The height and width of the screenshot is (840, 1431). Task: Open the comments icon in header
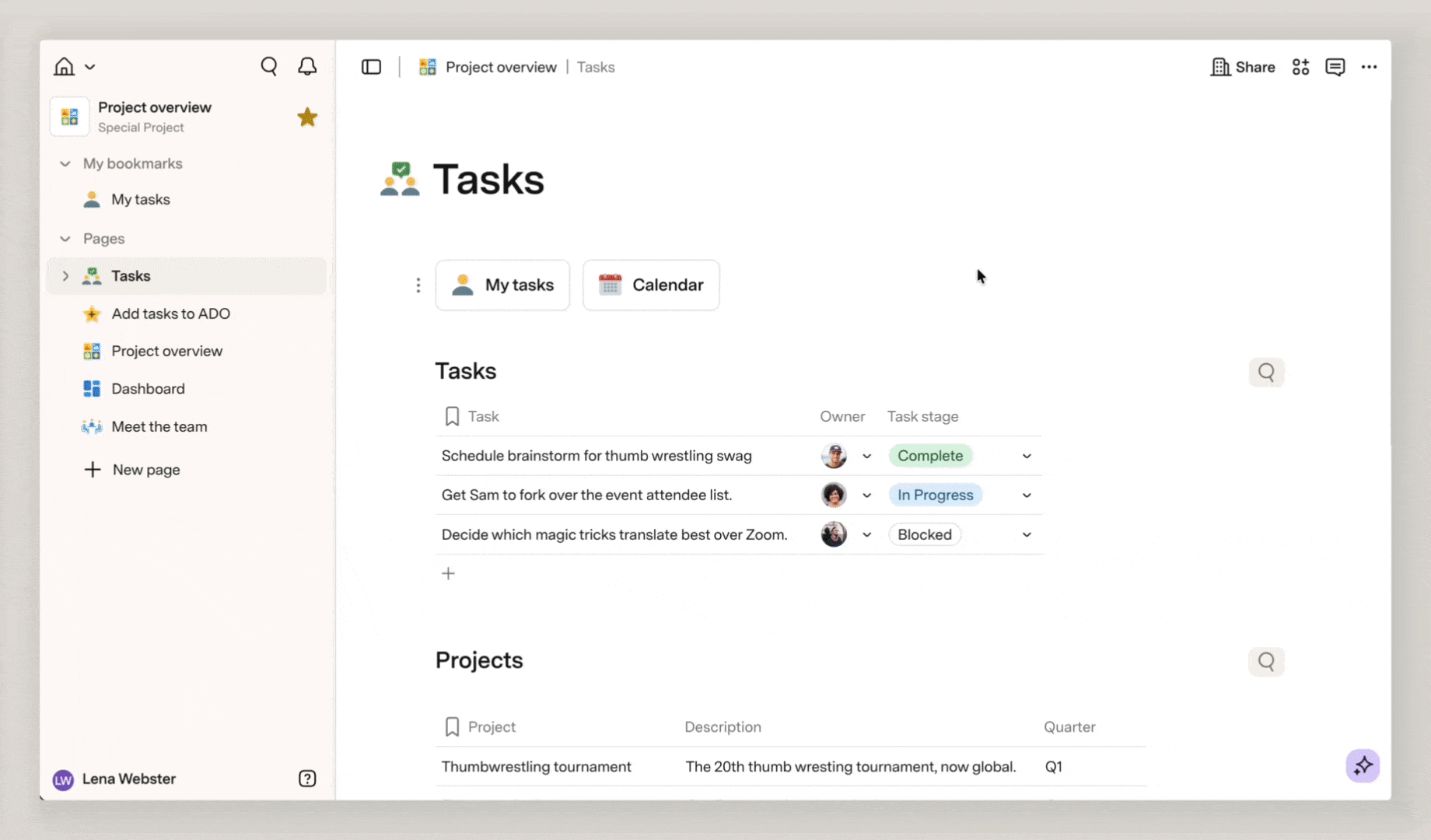1335,67
